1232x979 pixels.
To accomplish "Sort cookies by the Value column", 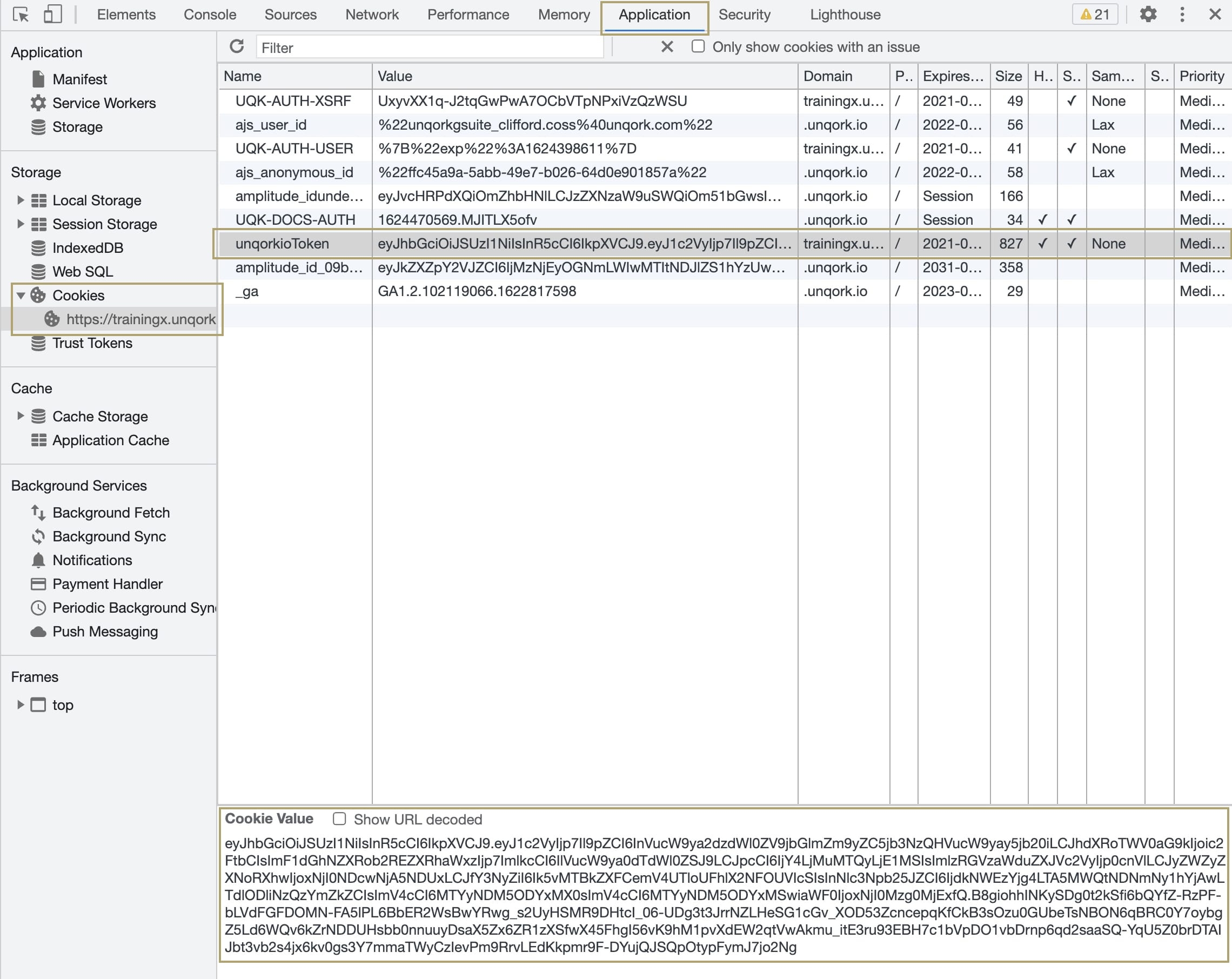I will coord(585,76).
